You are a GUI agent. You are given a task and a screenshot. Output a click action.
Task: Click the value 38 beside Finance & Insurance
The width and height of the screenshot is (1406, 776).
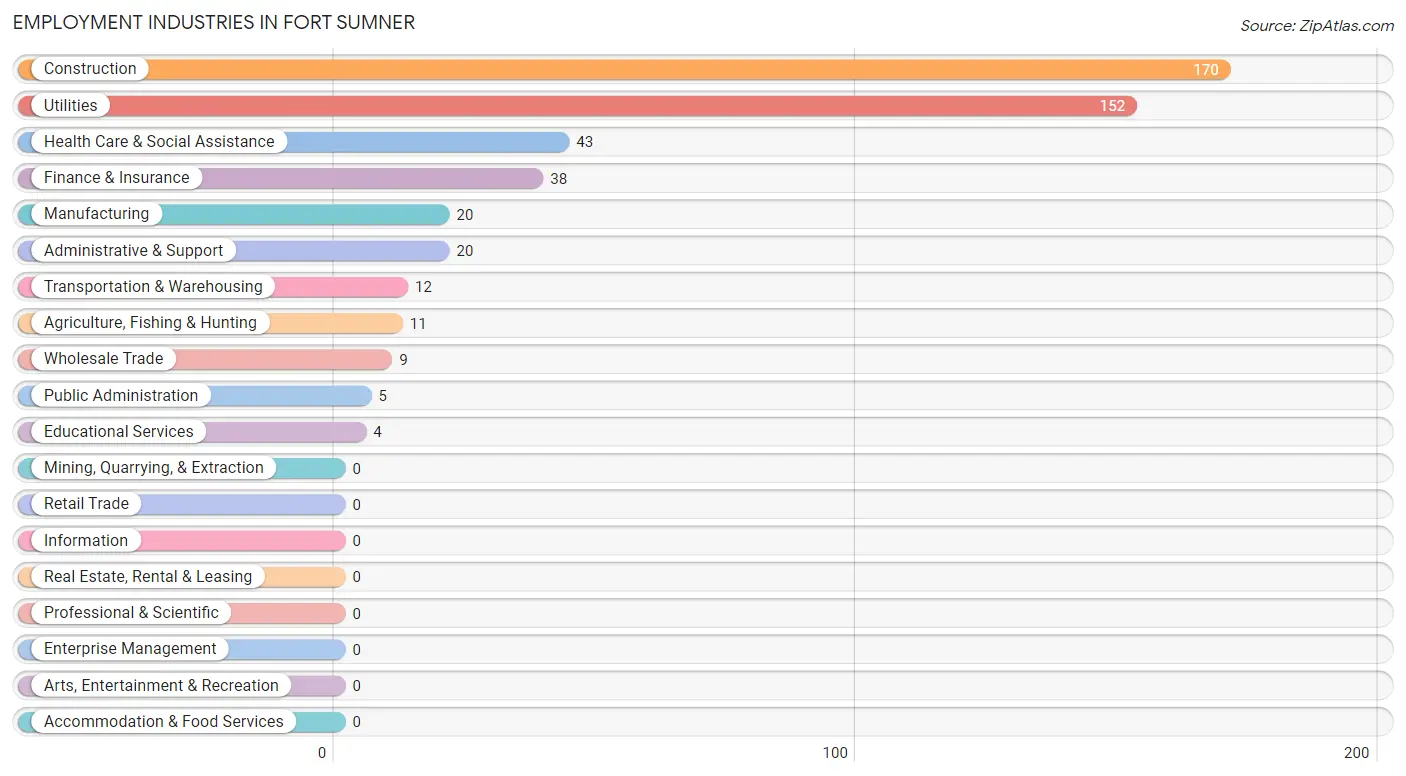pos(559,178)
